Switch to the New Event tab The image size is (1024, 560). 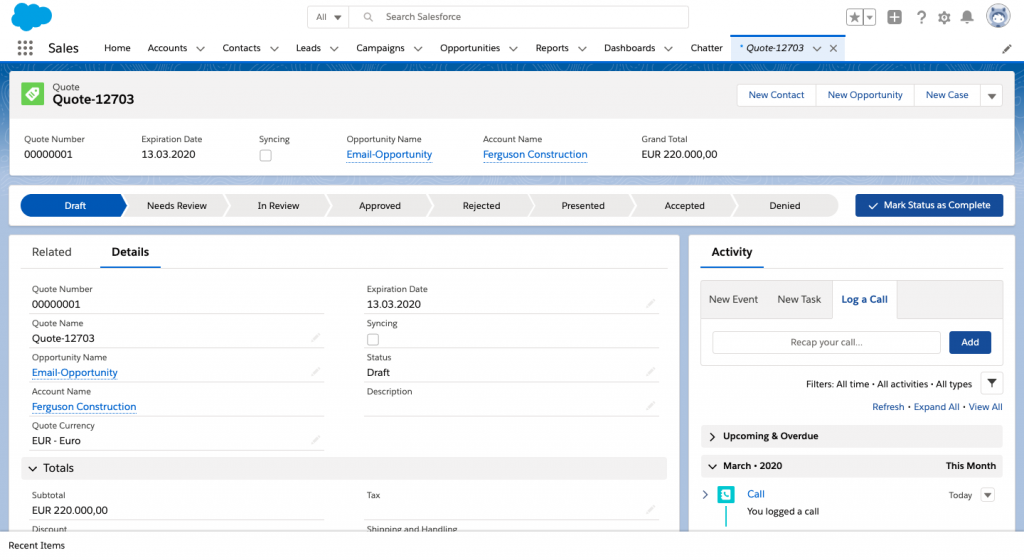(x=733, y=300)
